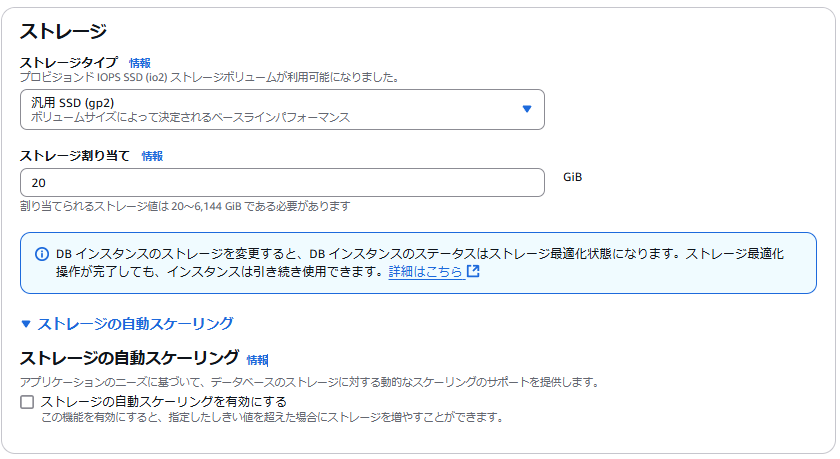
Task: Open the 情報 link next to ストレージの自動スケーリング heading
Action: tap(257, 360)
